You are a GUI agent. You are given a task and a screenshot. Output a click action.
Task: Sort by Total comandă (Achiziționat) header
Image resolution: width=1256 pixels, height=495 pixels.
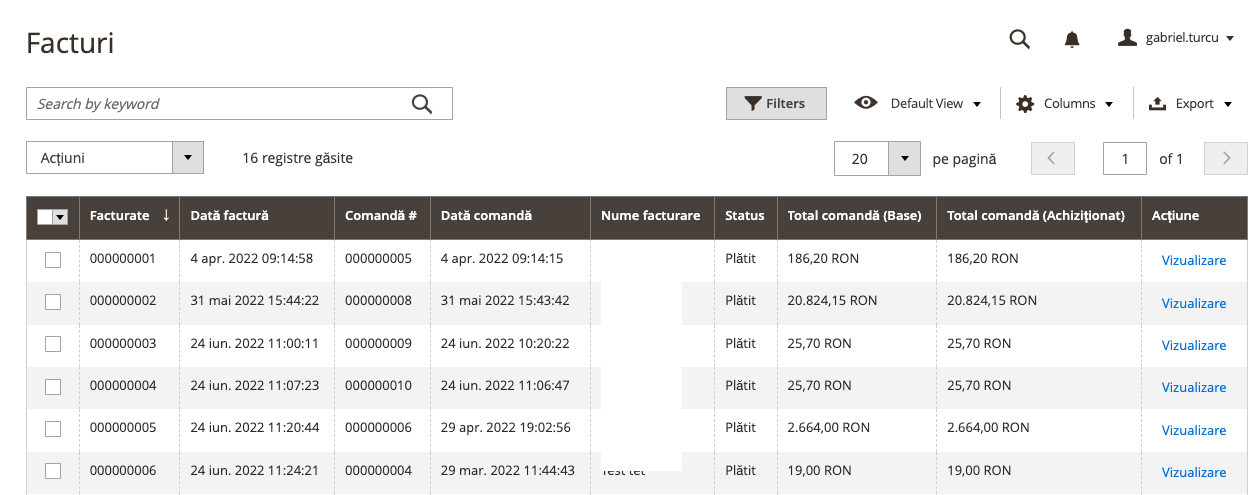(x=1038, y=216)
